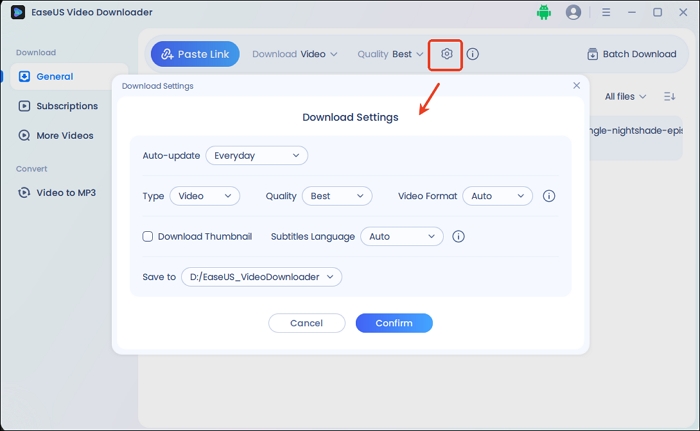700x431 pixels.
Task: Change the Save to folder path dropdown
Action: click(x=261, y=277)
